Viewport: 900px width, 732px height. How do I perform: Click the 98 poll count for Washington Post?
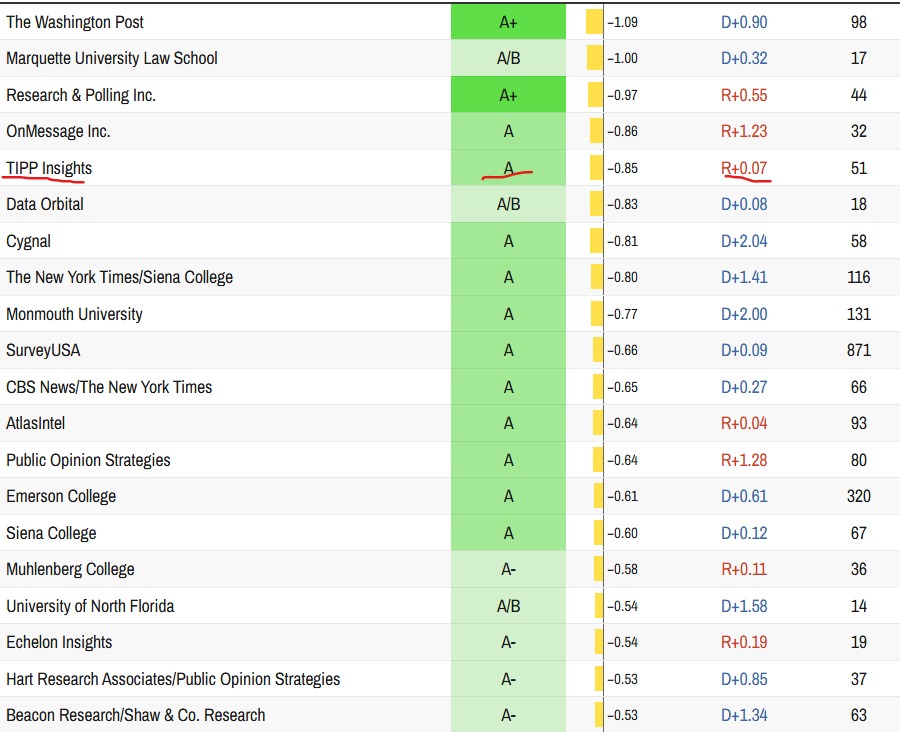click(x=859, y=22)
